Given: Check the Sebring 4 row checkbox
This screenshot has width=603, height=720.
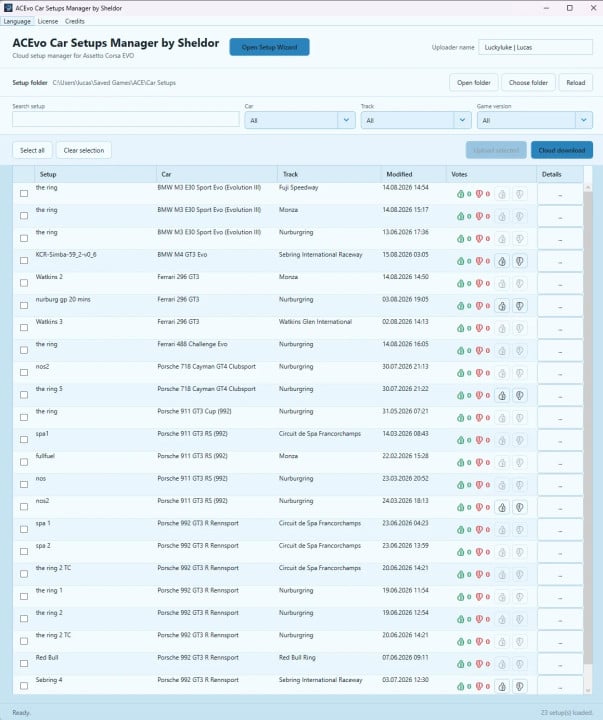Looking at the screenshot, I should 24,686.
